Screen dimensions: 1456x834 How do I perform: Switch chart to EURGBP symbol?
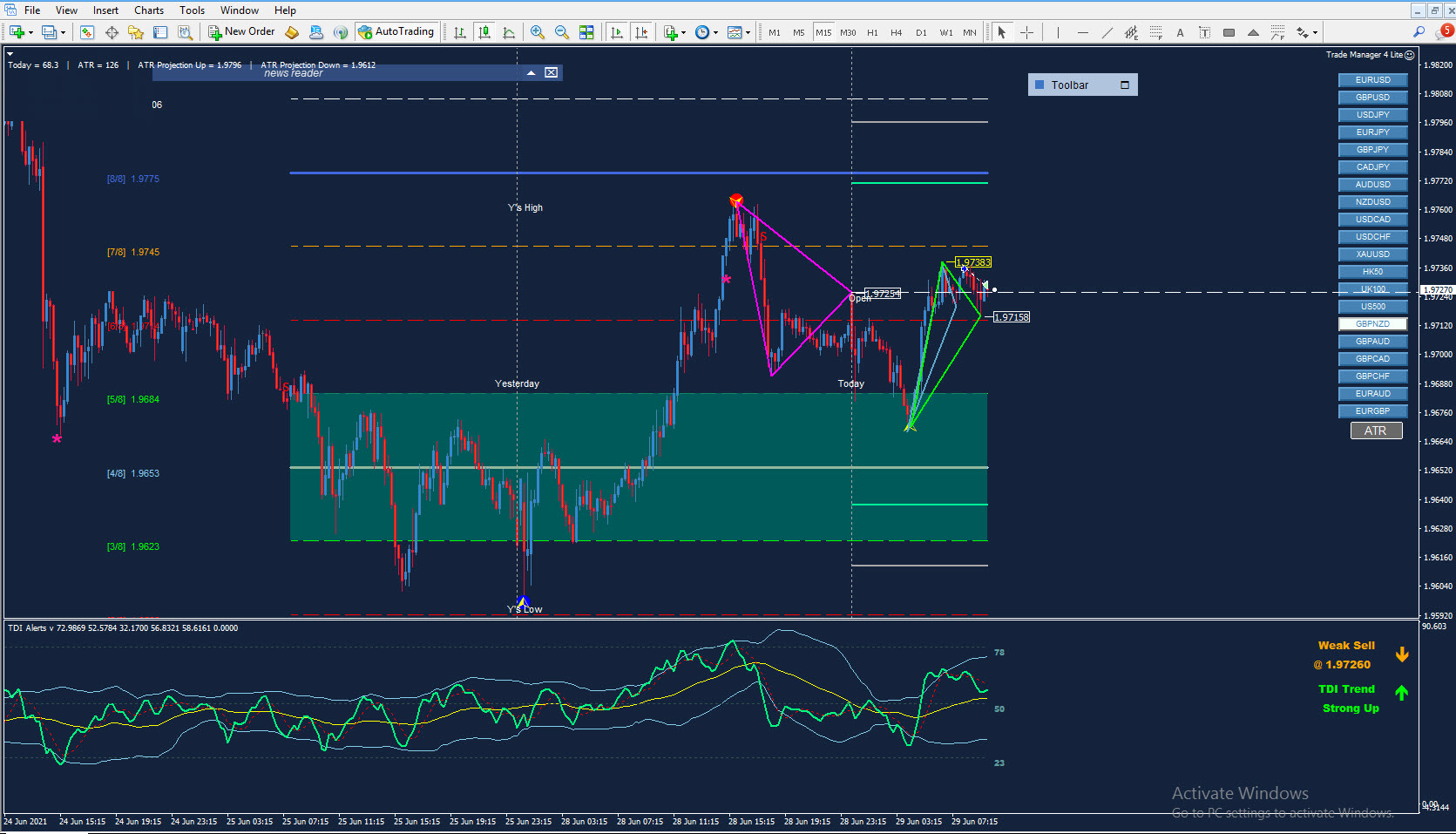click(1373, 411)
